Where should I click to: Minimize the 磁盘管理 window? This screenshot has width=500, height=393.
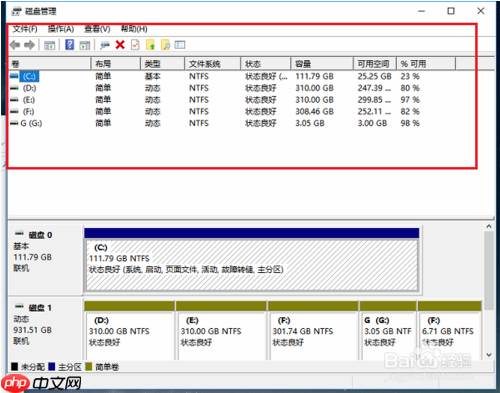point(422,11)
